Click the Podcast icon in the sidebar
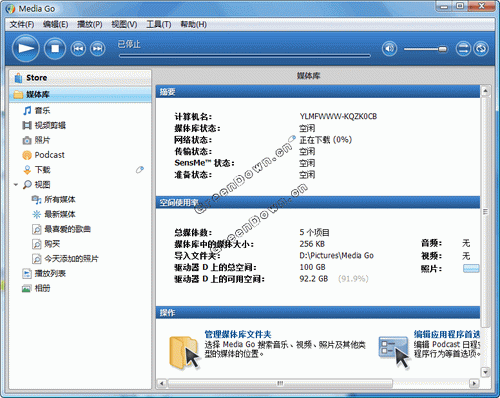The width and height of the screenshot is (500, 398). [27, 155]
